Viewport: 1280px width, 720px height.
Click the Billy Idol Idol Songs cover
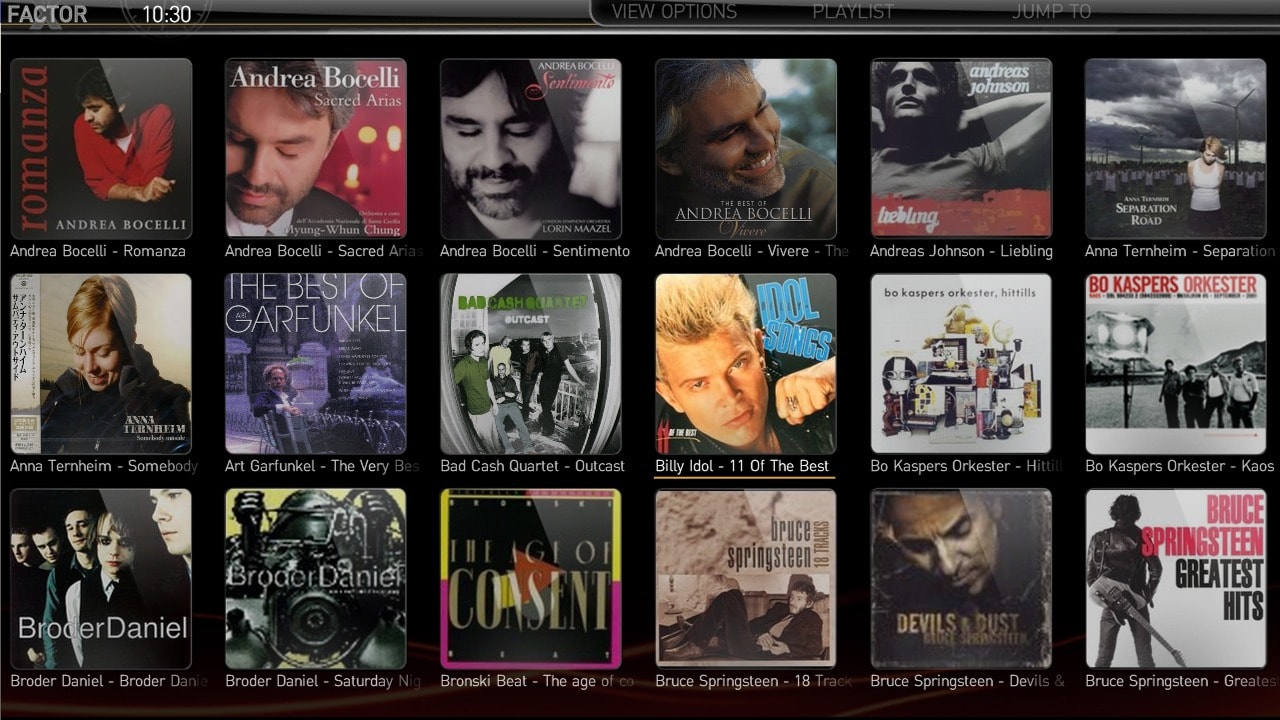click(x=746, y=363)
